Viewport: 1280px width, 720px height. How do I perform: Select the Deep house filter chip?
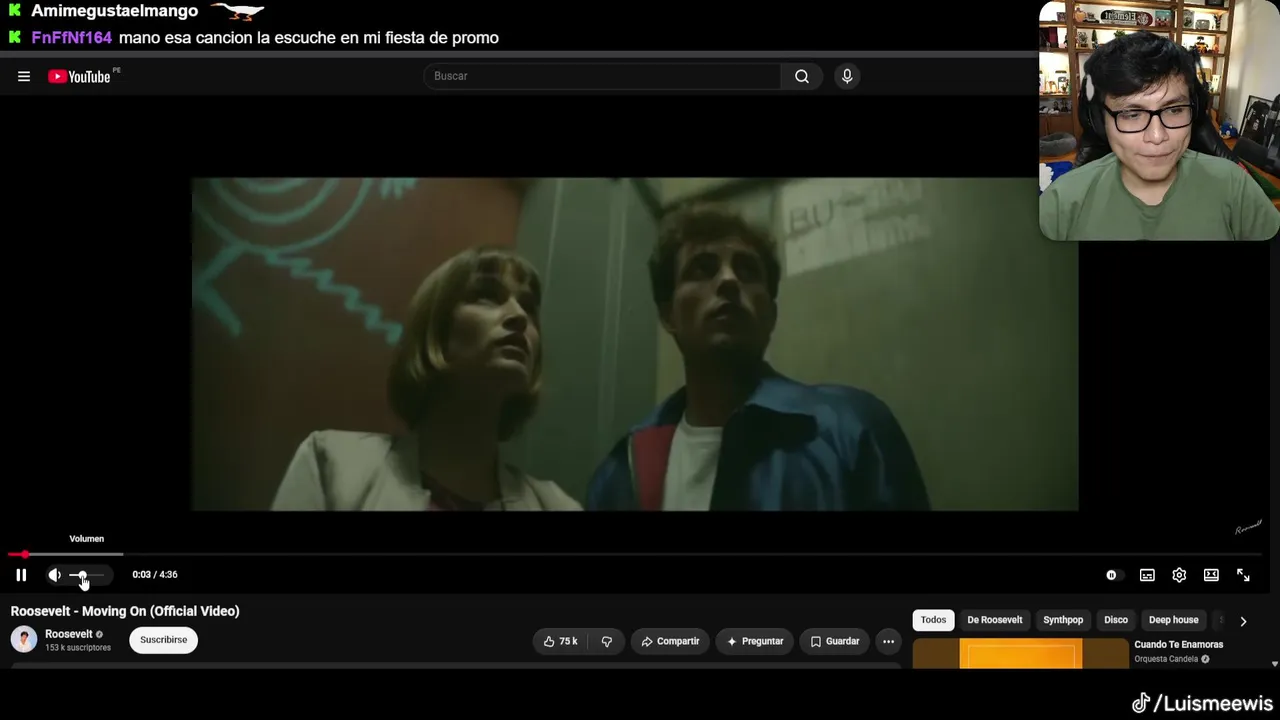click(1173, 620)
